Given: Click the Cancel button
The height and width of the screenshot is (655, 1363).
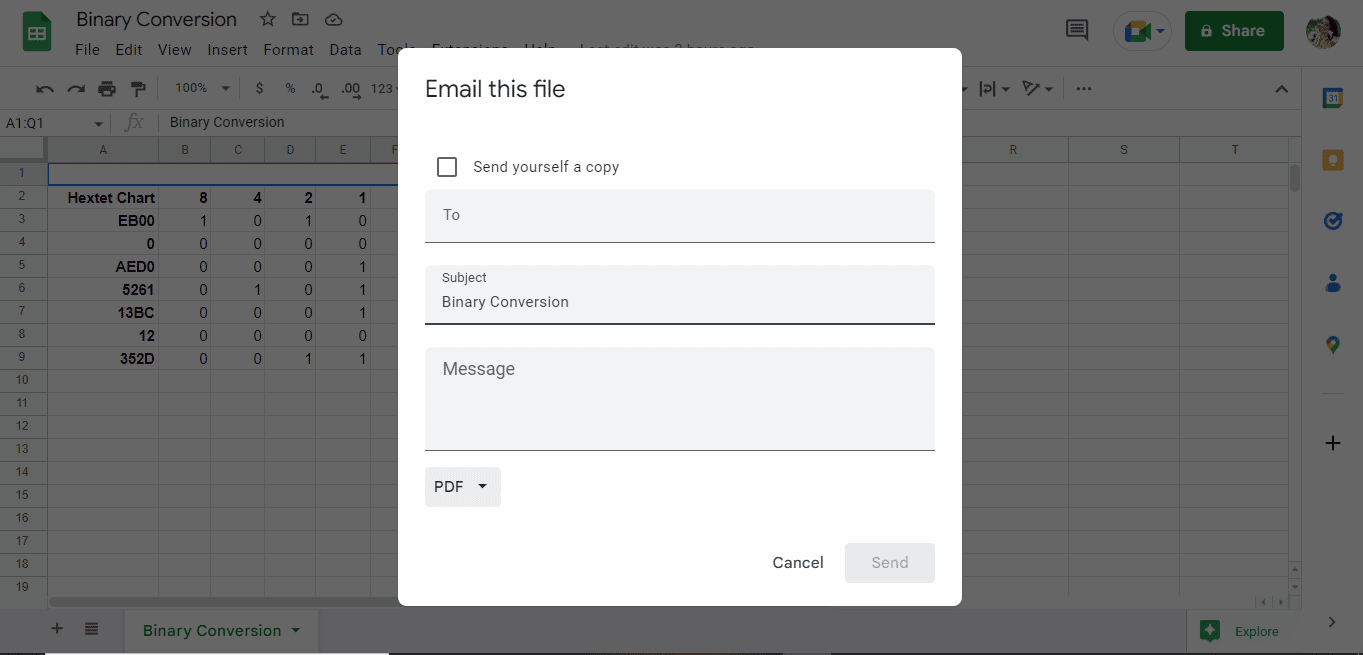Looking at the screenshot, I should coord(798,563).
